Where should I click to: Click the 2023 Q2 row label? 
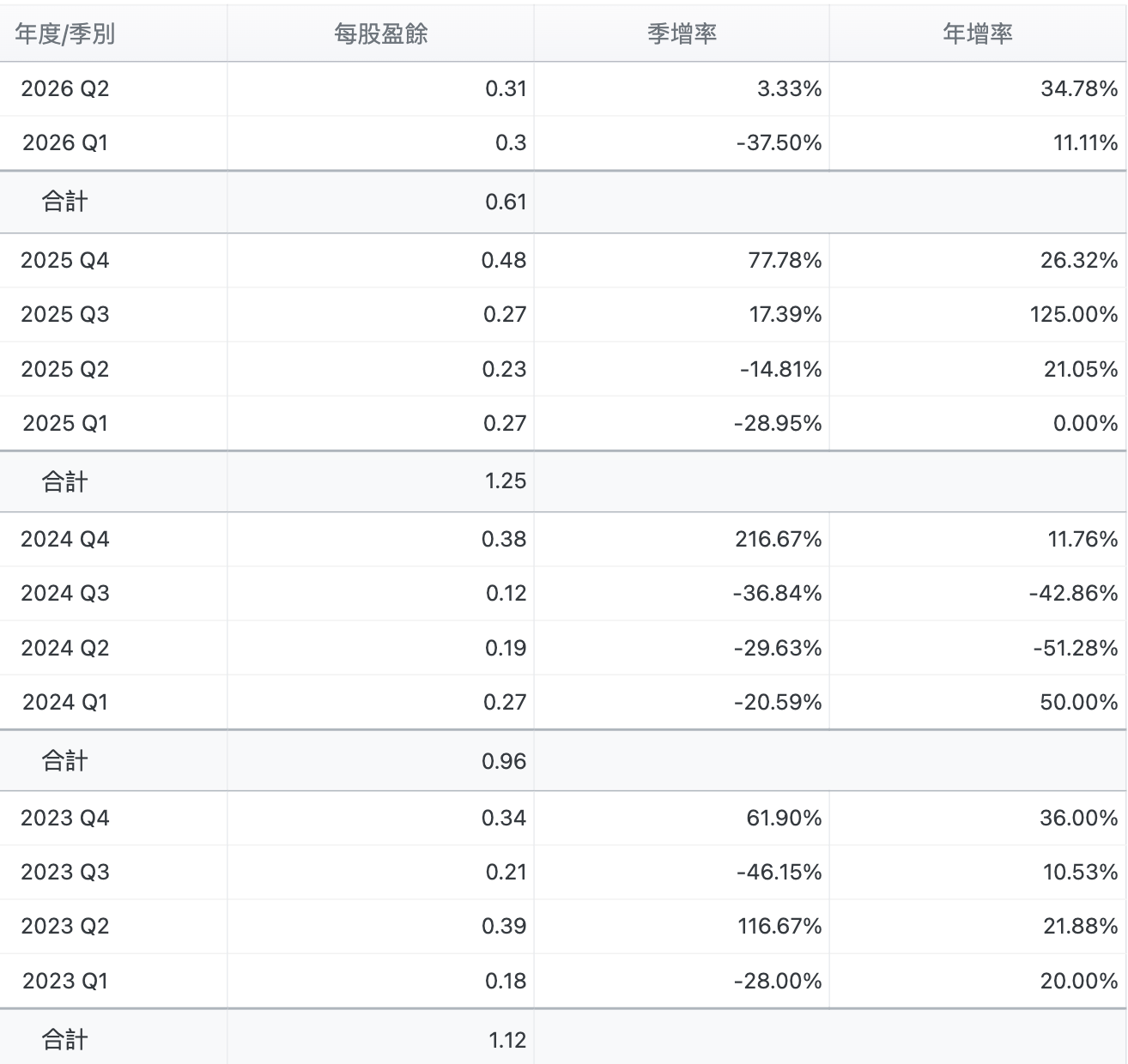point(65,926)
